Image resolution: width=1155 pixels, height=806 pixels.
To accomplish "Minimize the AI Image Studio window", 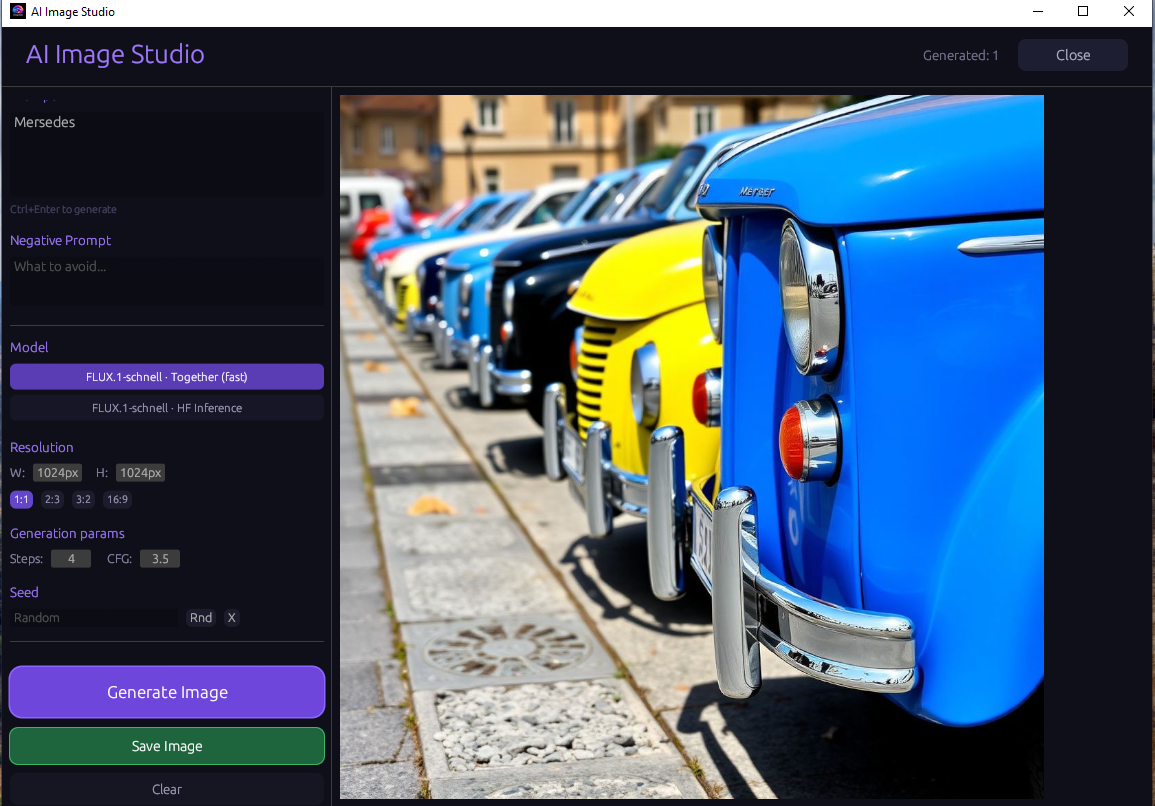I will 1038,11.
